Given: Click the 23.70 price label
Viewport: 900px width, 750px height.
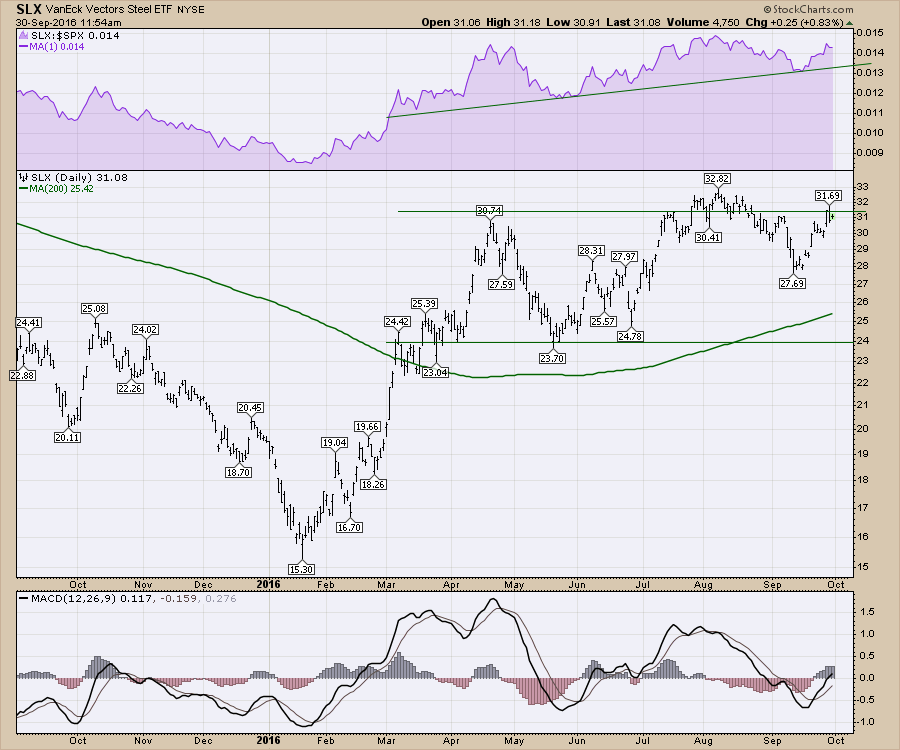Looking at the screenshot, I should click(x=552, y=359).
